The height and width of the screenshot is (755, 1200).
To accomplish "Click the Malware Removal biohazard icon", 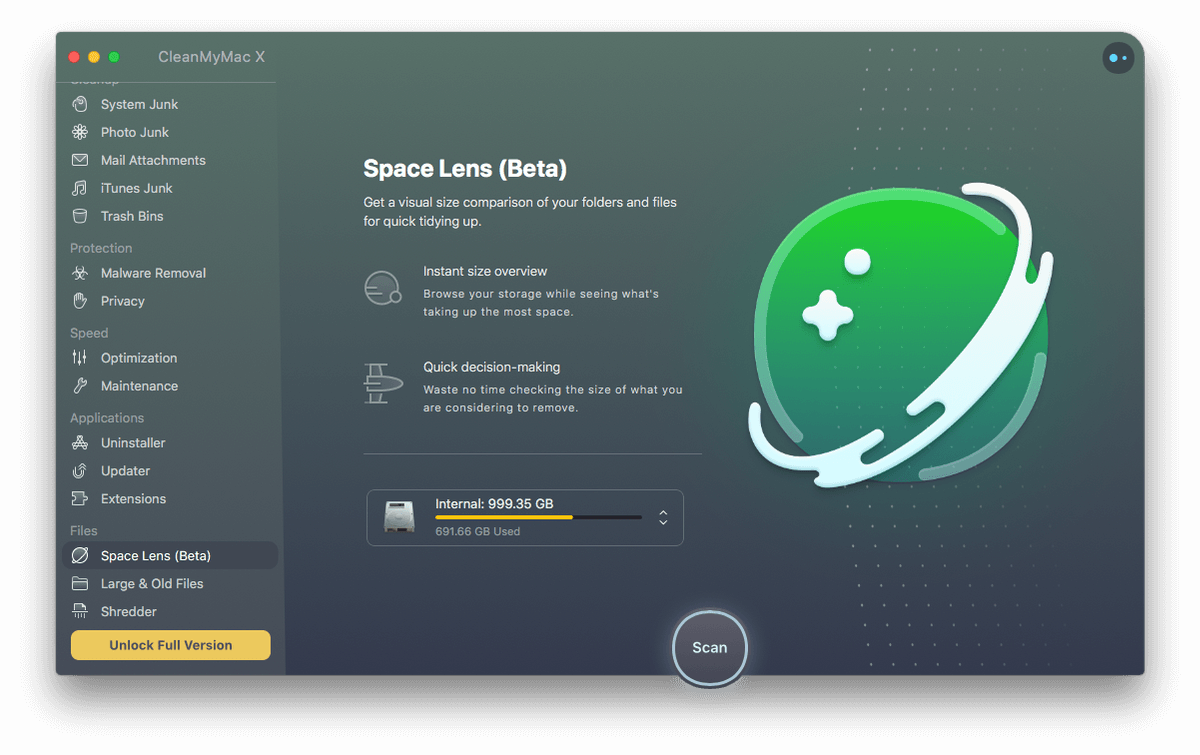I will [x=80, y=273].
